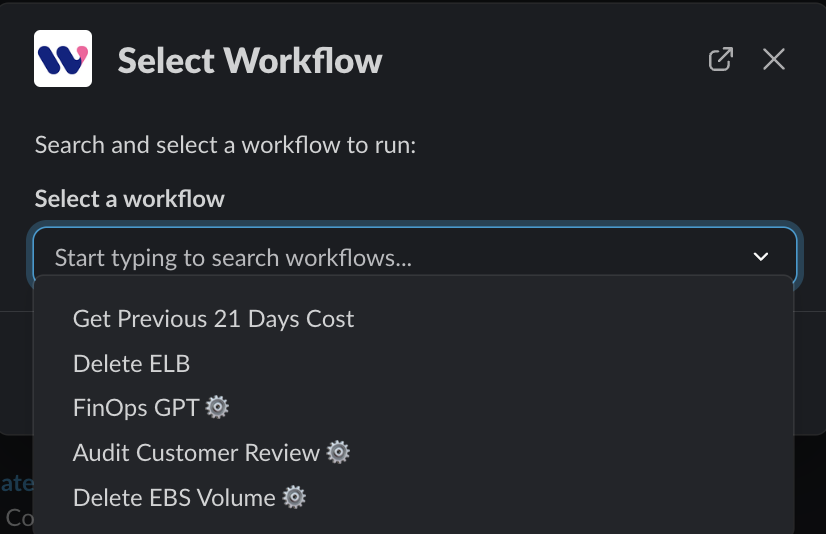Viewport: 826px width, 534px height.
Task: Click the "Search and select a workflow" instruction text
Action: [x=225, y=144]
